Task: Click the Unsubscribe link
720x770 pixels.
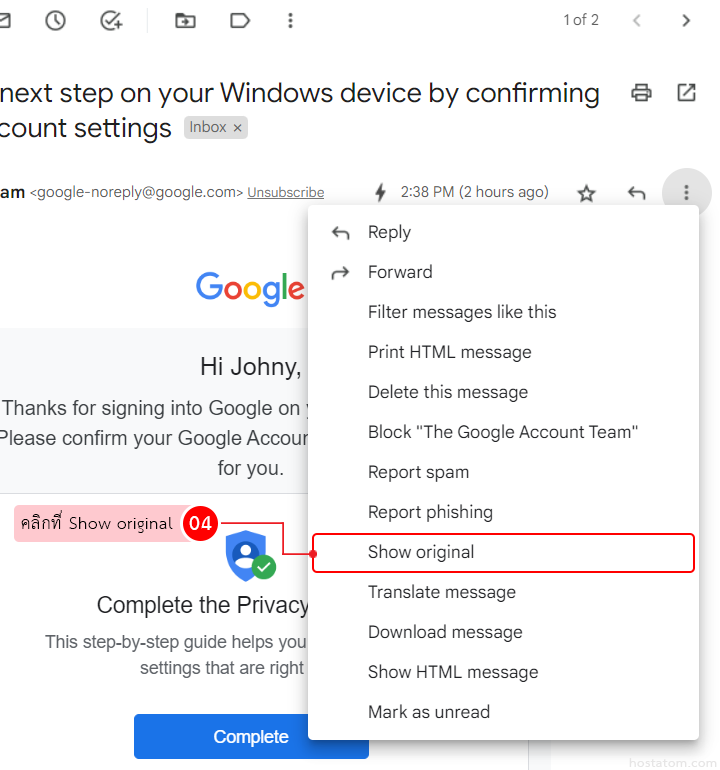Action: pos(286,193)
